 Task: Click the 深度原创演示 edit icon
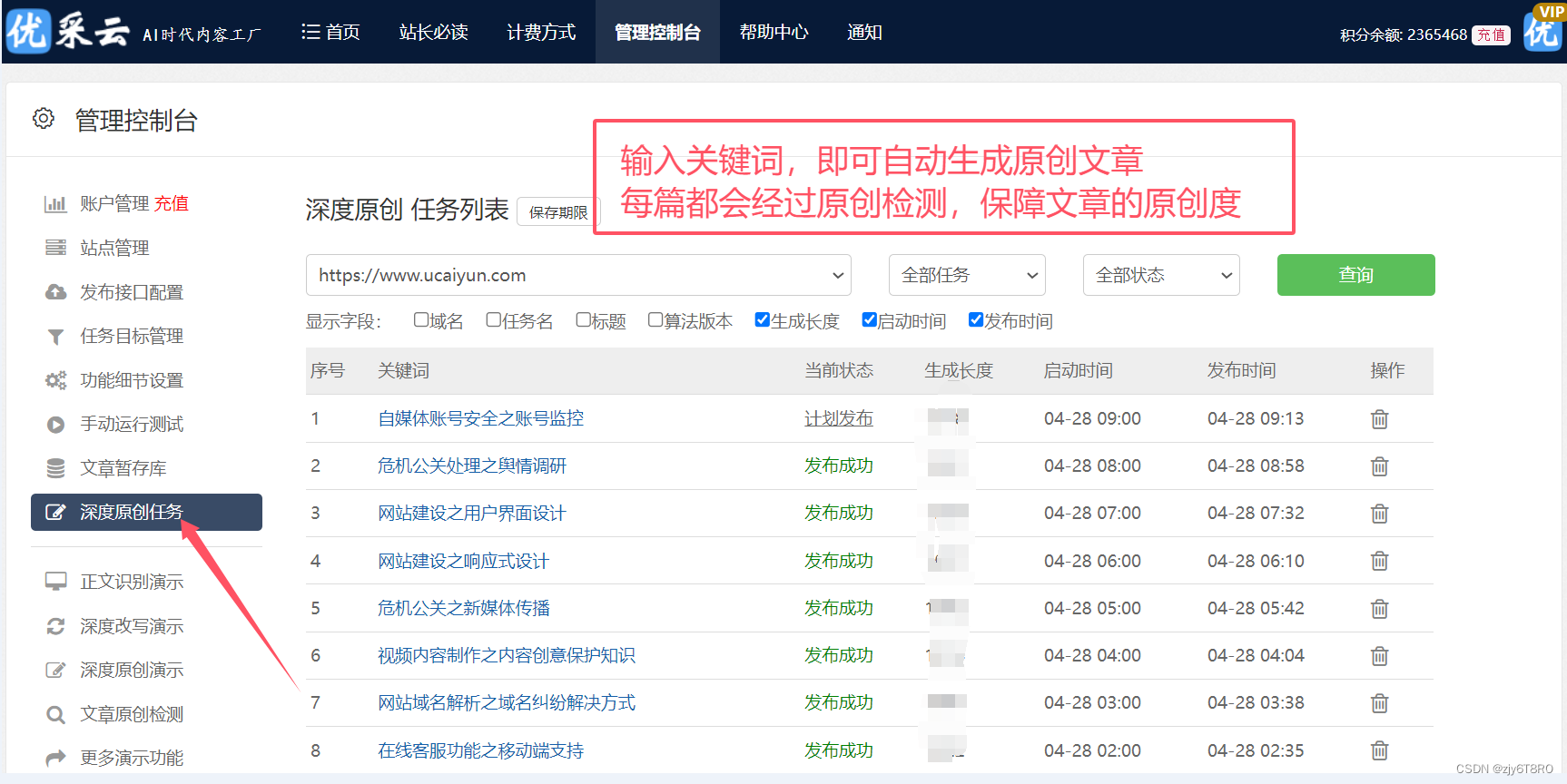55,671
